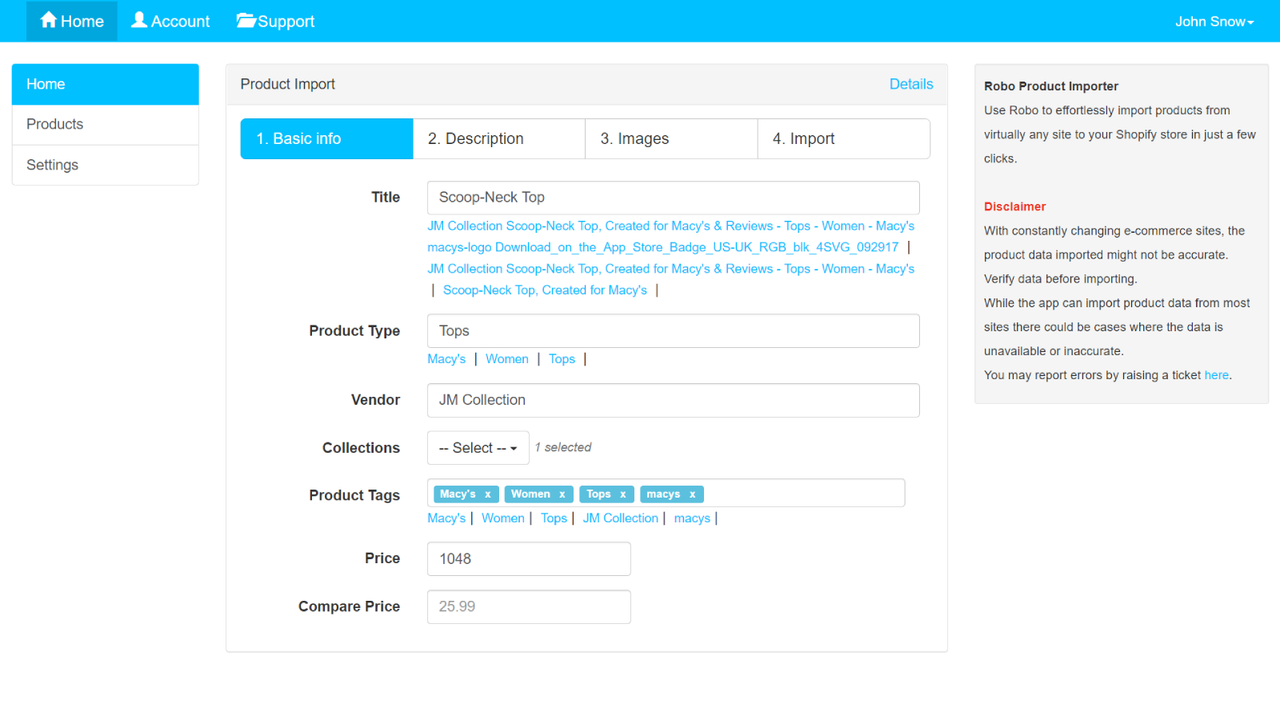Image resolution: width=1280 pixels, height=720 pixels.
Task: Click the Support folder icon
Action: coord(246,20)
